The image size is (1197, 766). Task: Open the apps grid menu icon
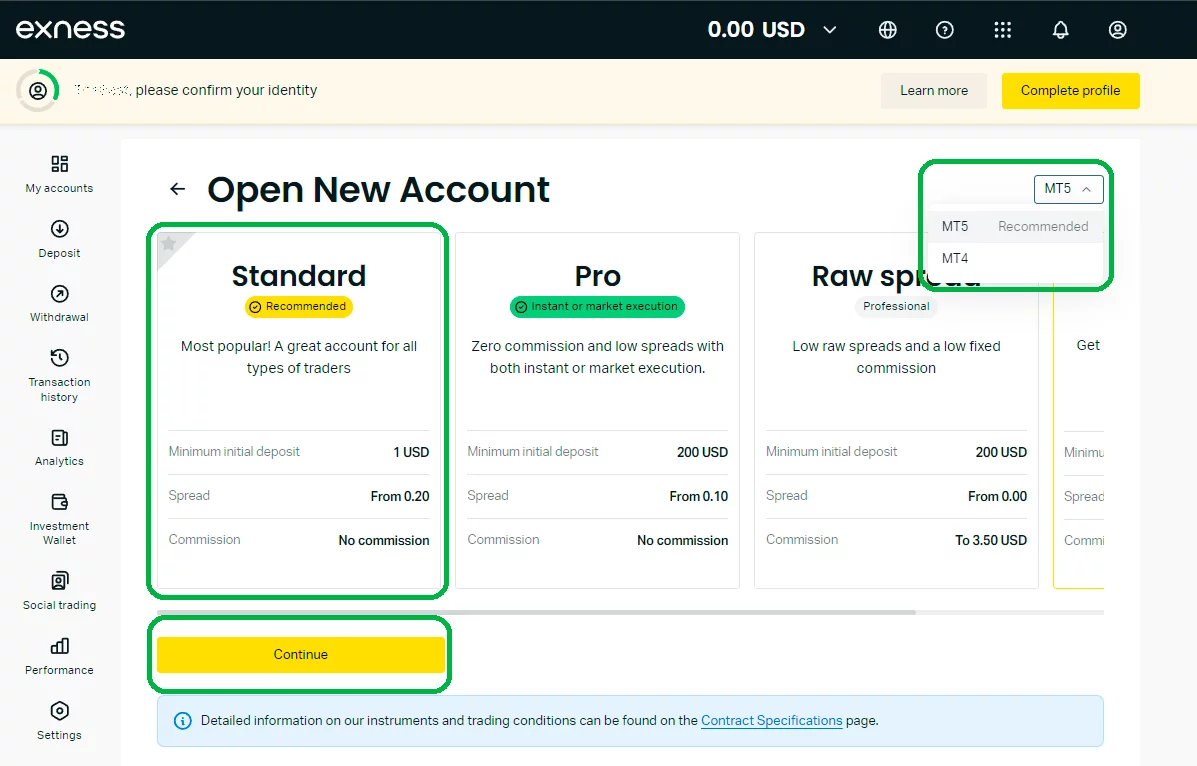(x=1002, y=30)
